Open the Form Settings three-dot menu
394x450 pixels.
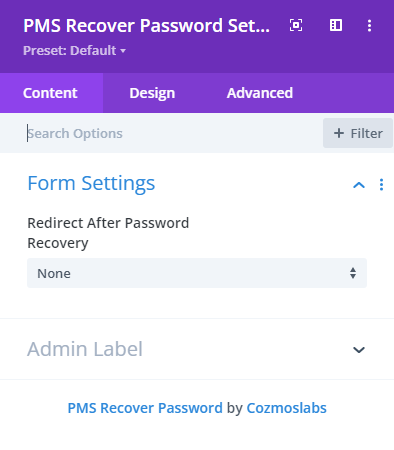(x=381, y=185)
